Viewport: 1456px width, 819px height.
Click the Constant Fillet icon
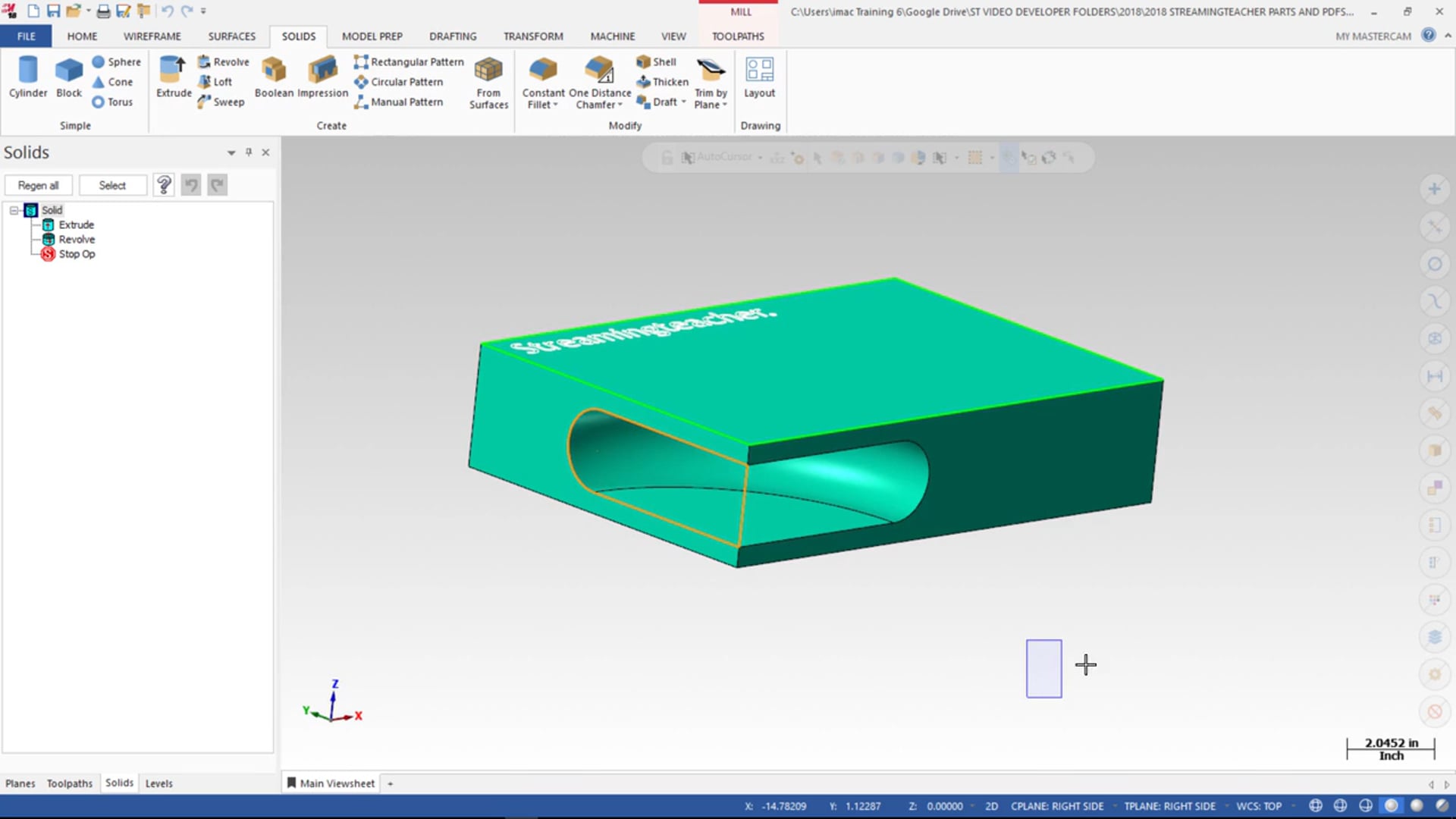click(x=543, y=70)
